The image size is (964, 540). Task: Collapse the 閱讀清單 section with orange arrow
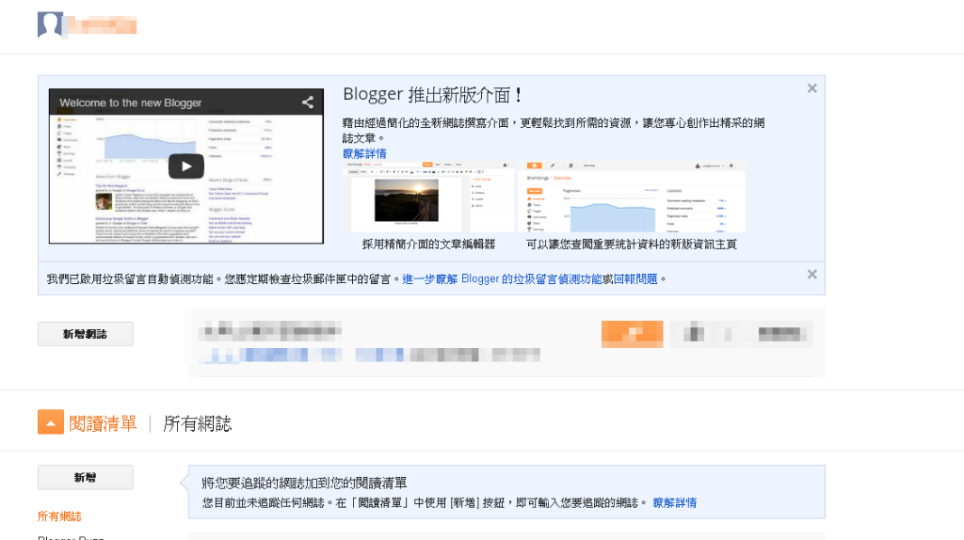51,423
